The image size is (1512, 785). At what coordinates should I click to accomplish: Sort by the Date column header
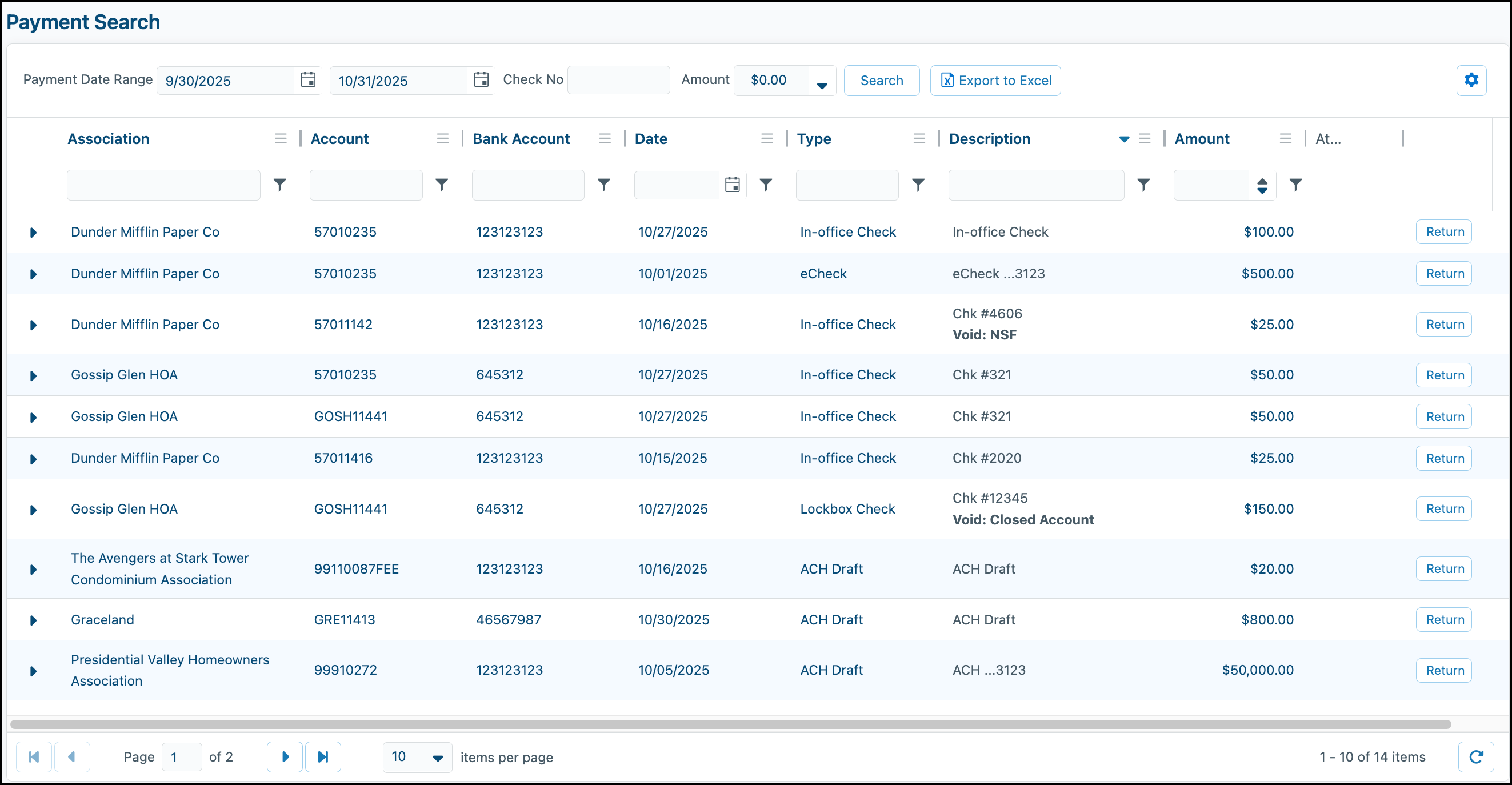pyautogui.click(x=651, y=138)
